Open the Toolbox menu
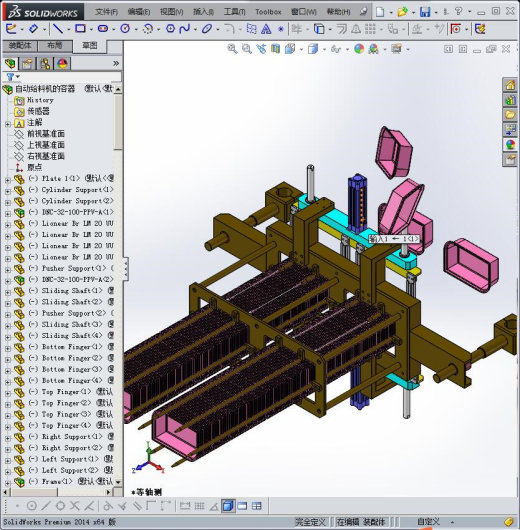520x530 pixels. tap(268, 12)
